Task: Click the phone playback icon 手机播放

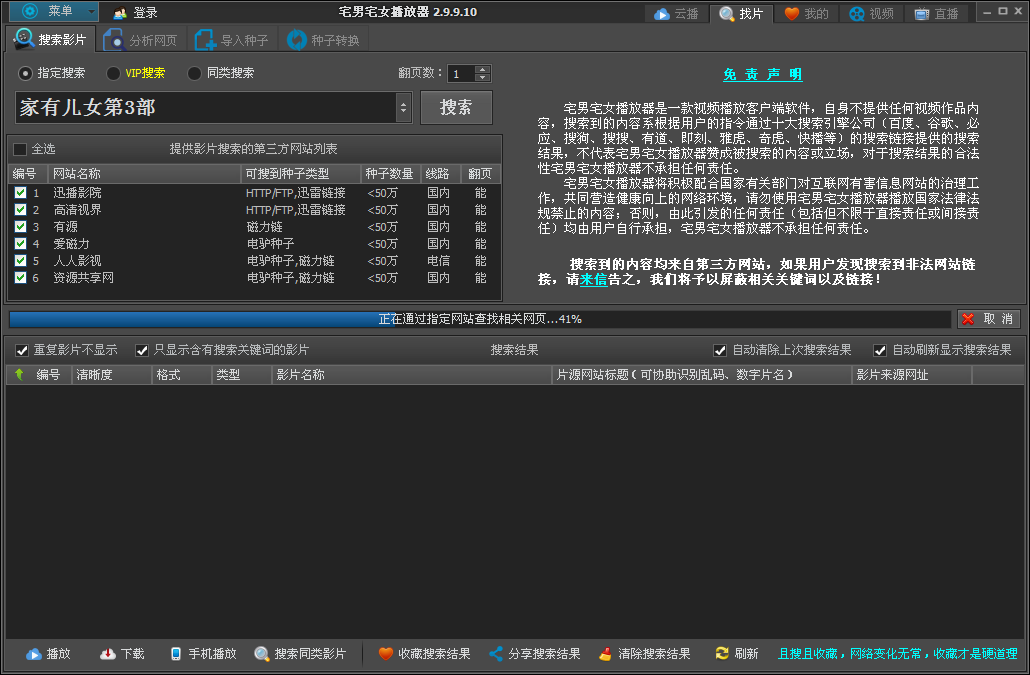Action: (176, 654)
